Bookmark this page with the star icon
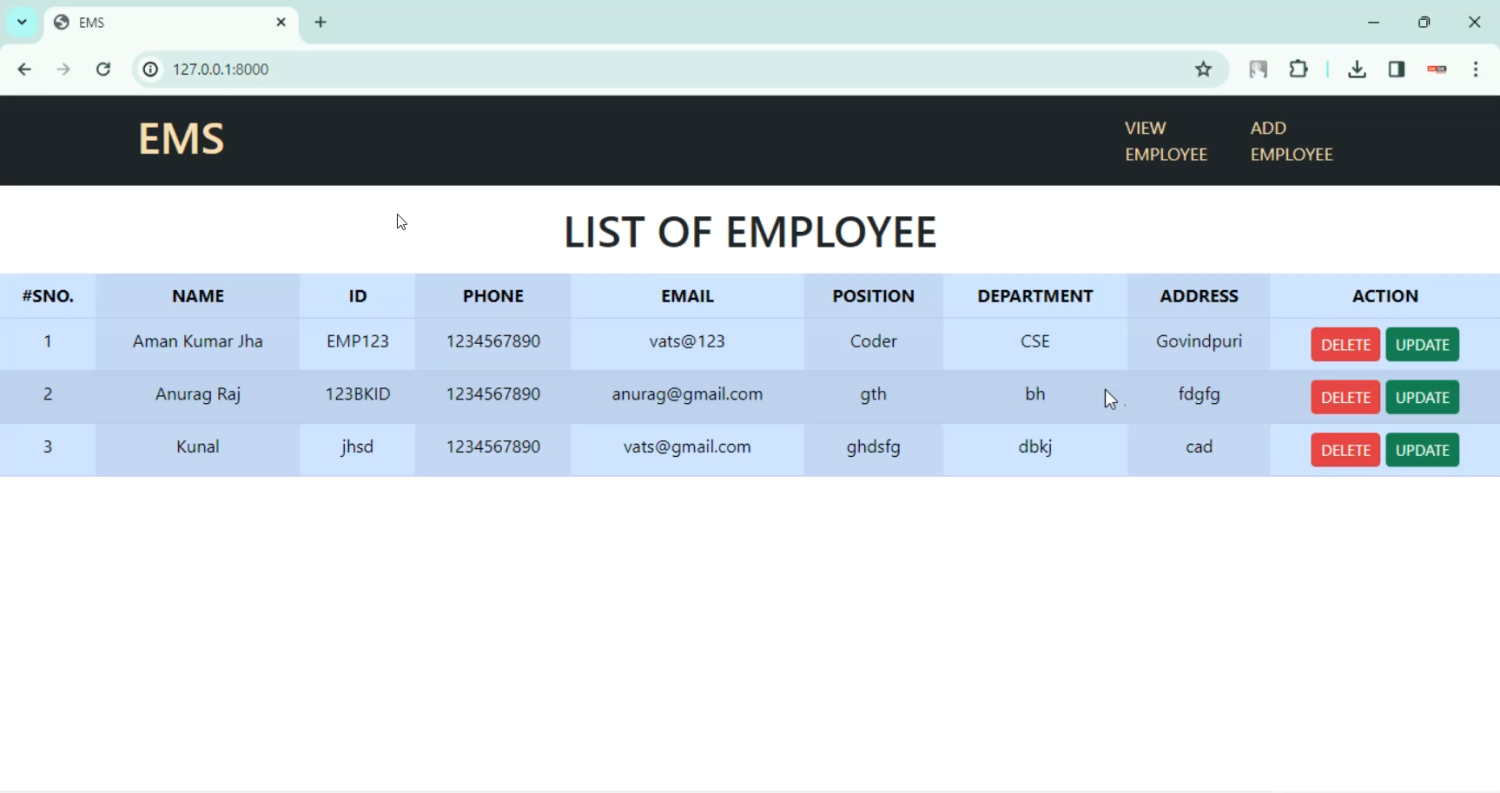The height and width of the screenshot is (793, 1500). (x=1204, y=69)
